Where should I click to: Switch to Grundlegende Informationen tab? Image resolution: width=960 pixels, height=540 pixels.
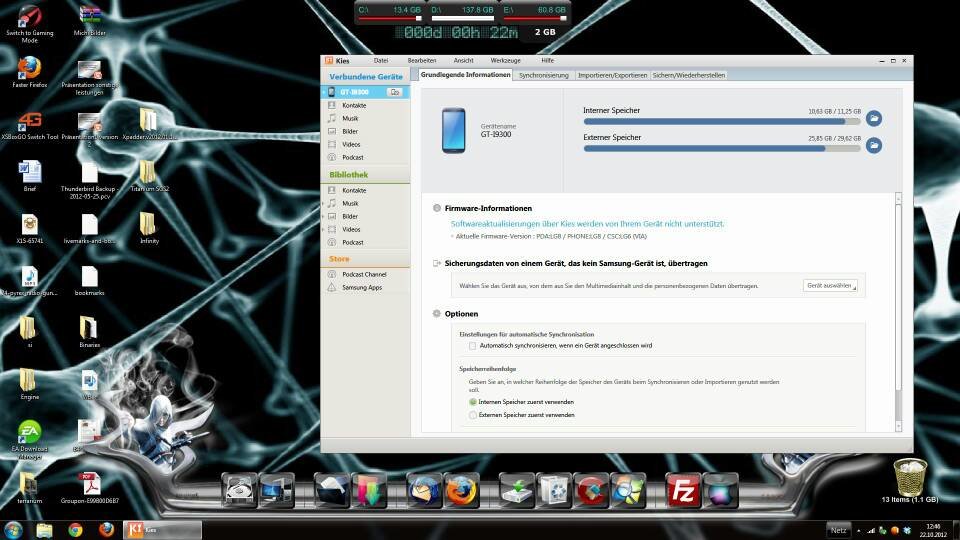tap(465, 75)
